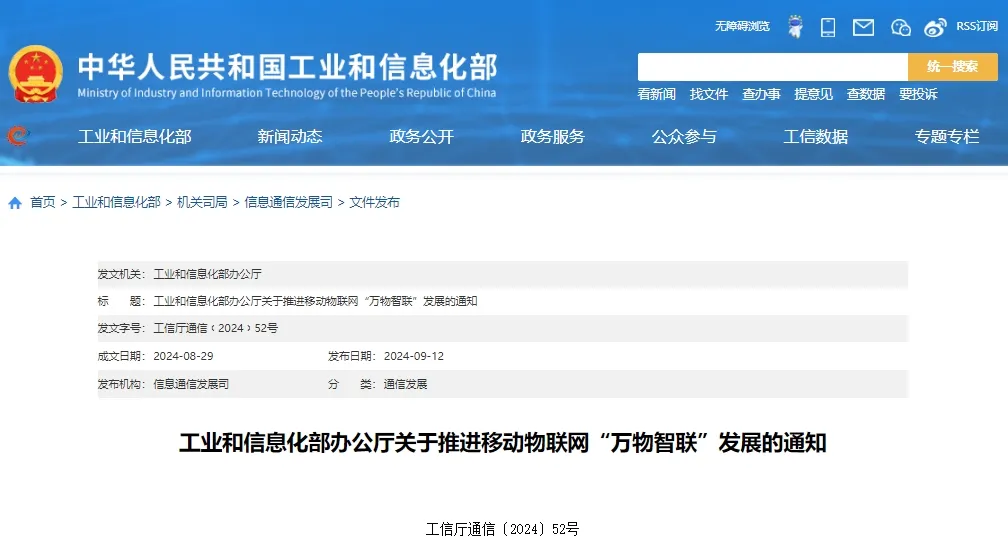The image size is (1008, 543).
Task: Click the 无障碍浏览 accessibility link
Action: [742, 26]
